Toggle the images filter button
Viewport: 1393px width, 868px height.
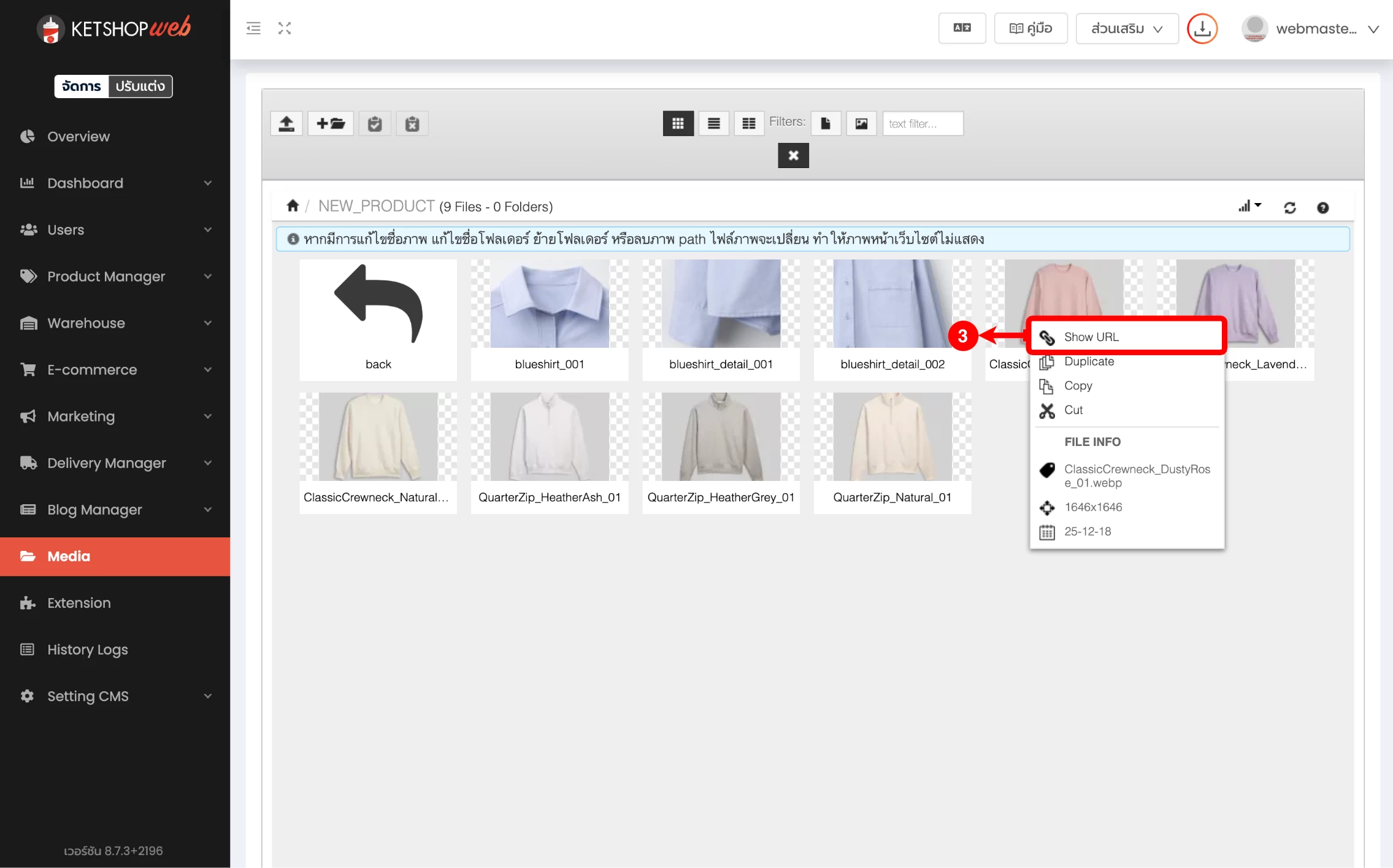tap(861, 124)
